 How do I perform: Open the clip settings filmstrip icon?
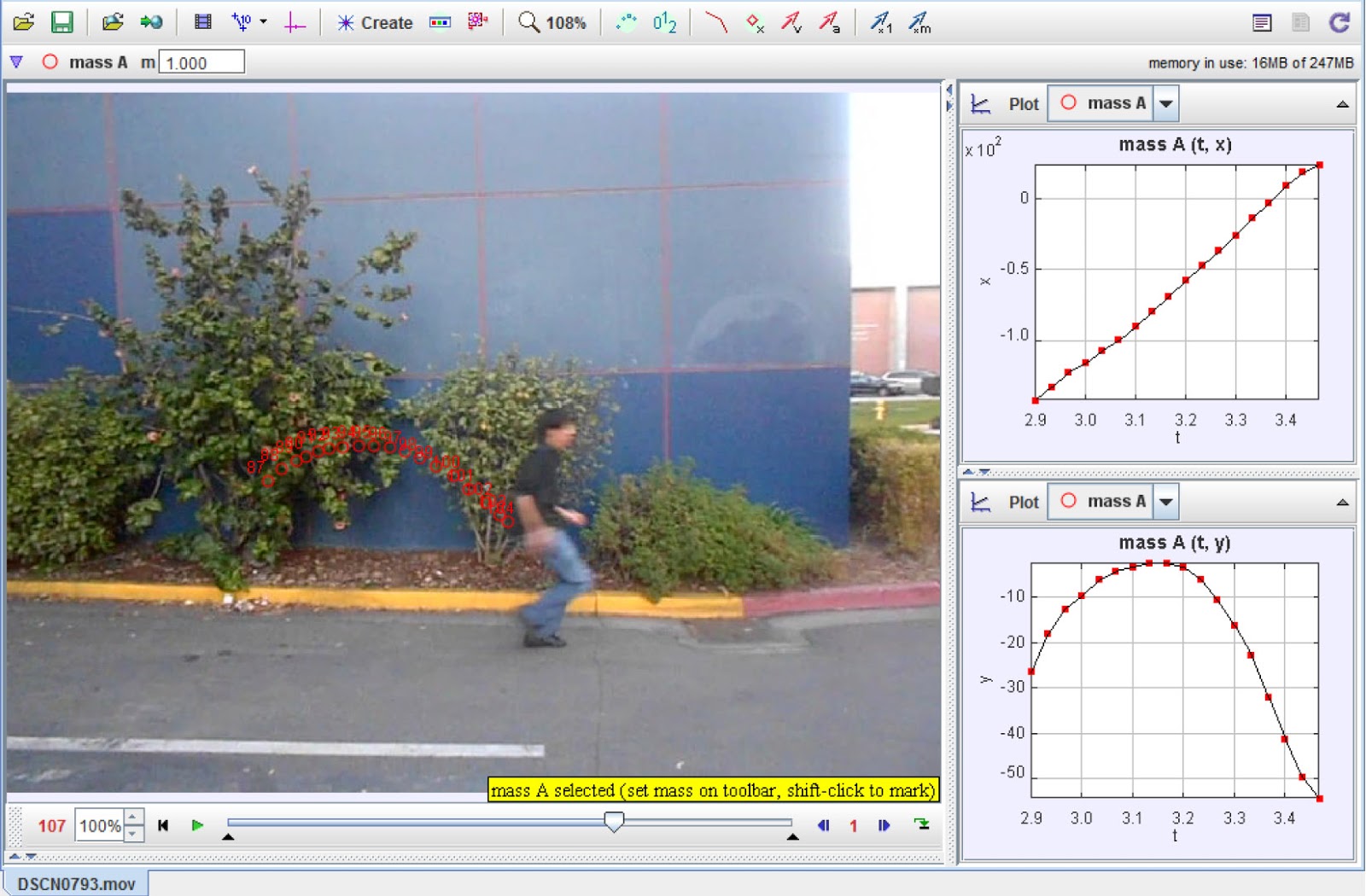pos(203,22)
